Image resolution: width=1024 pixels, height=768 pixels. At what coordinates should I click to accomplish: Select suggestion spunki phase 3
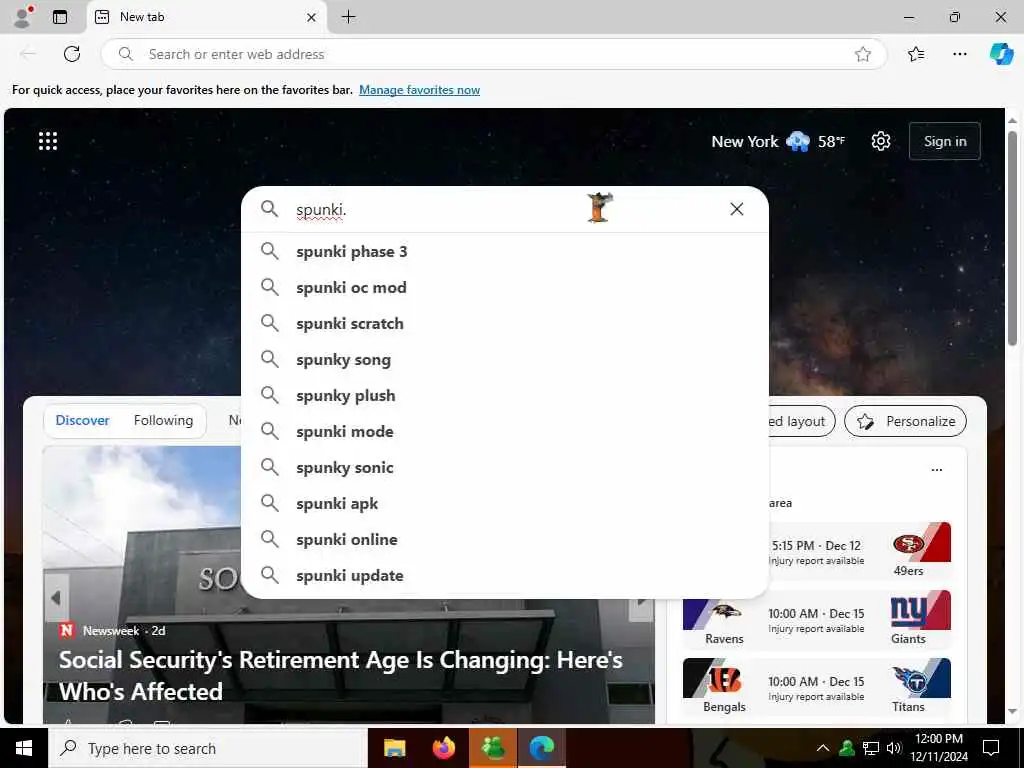(505, 251)
